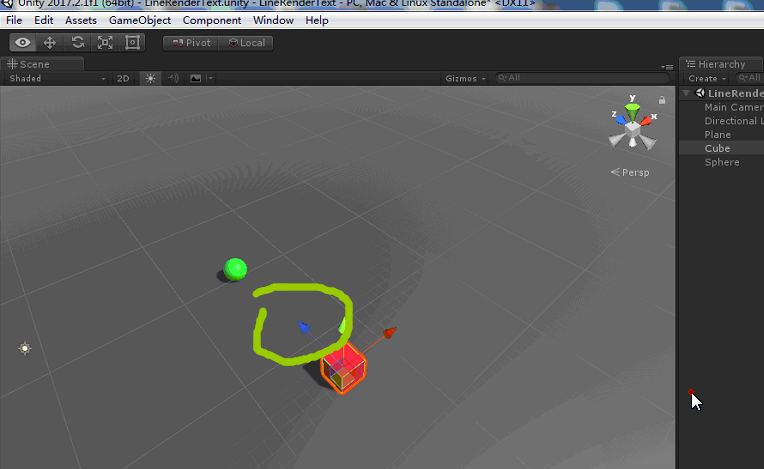Click the scene gizmo center cube
The width and height of the screenshot is (764, 469).
click(x=632, y=131)
